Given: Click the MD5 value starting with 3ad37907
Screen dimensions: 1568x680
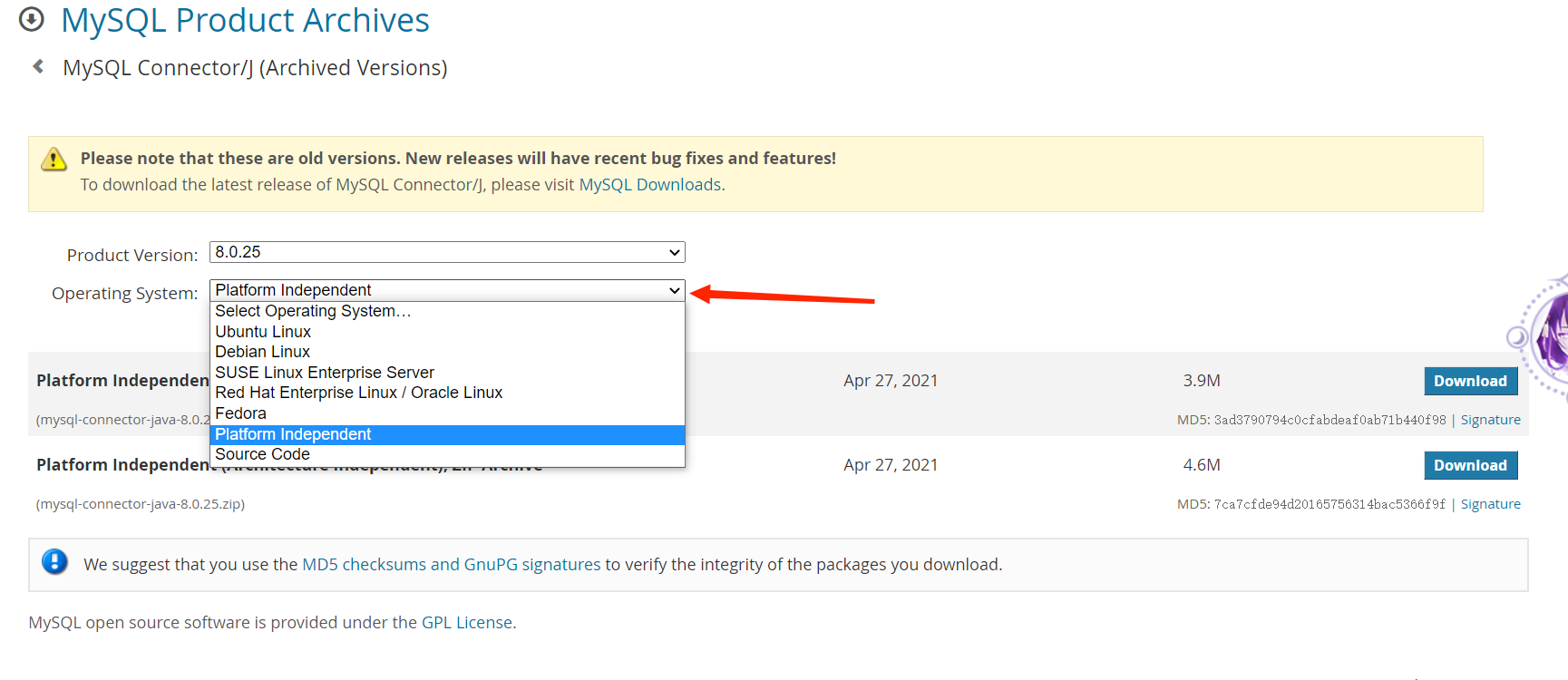Looking at the screenshot, I should point(1329,420).
